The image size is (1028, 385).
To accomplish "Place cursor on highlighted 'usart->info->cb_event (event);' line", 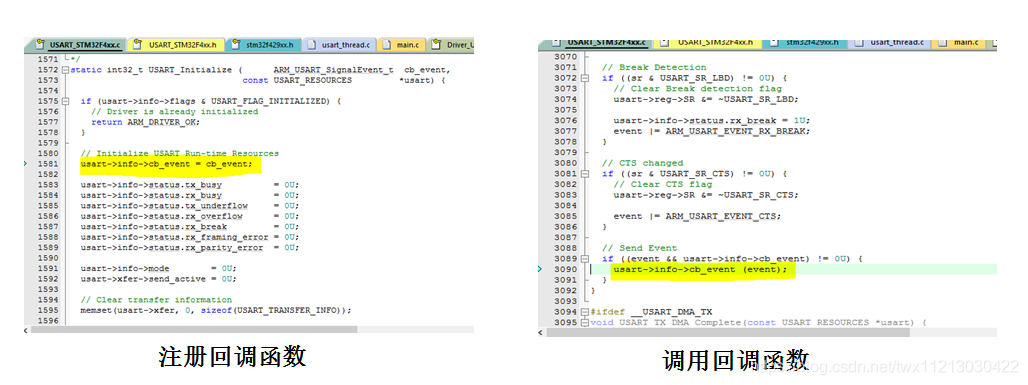I will [700, 270].
